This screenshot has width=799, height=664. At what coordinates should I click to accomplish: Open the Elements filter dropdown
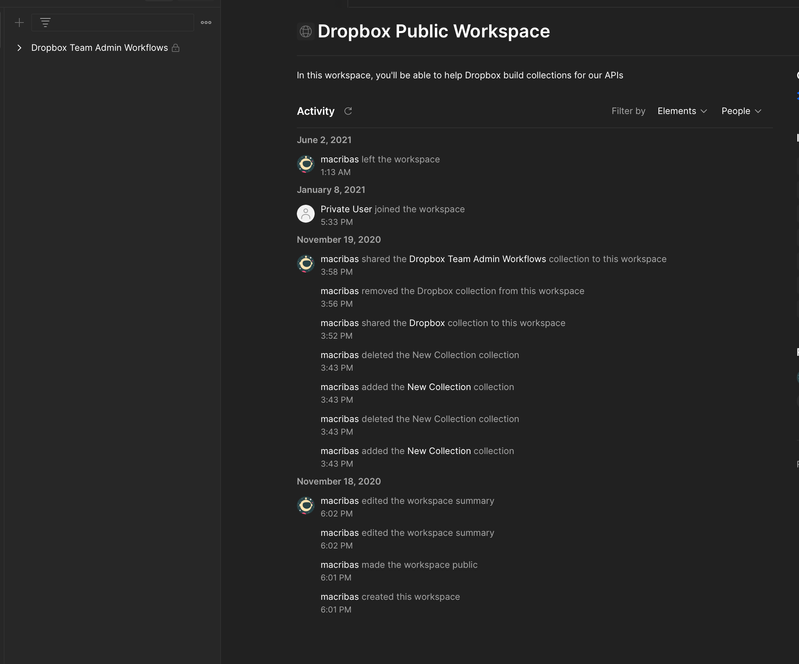[x=682, y=111]
